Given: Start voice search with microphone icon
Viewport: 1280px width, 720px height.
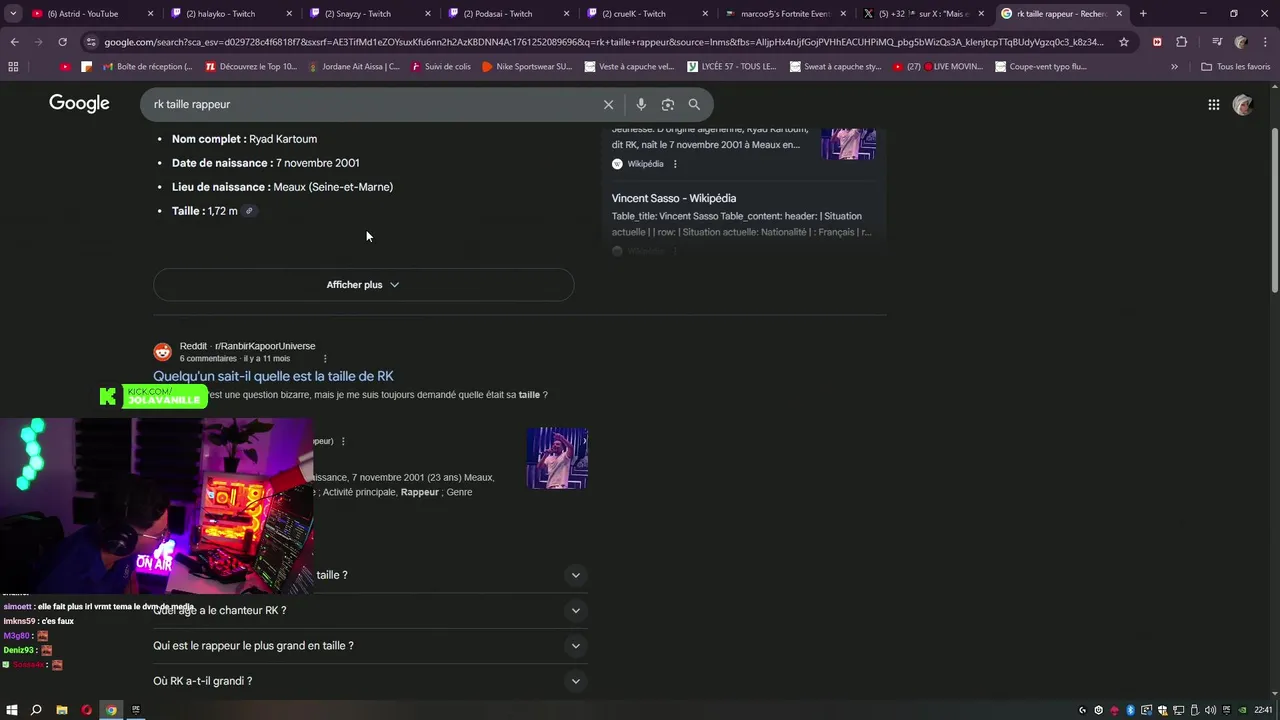Looking at the screenshot, I should (641, 104).
